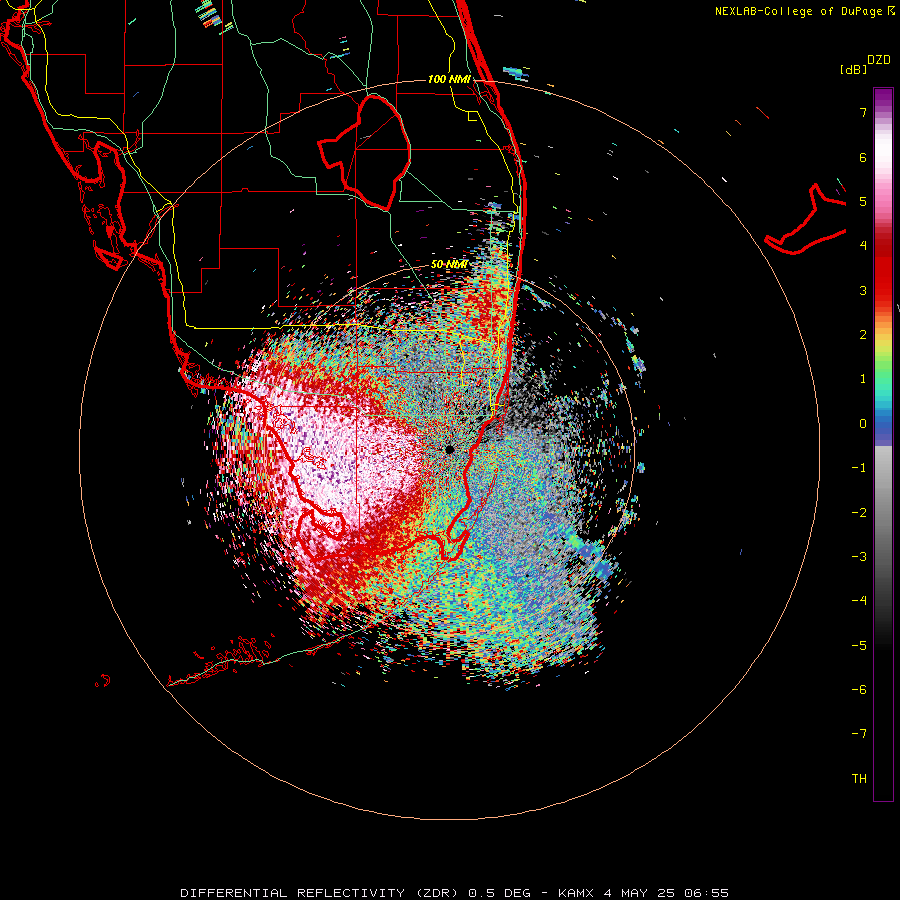Click the 5 value on the color scale

tap(863, 201)
